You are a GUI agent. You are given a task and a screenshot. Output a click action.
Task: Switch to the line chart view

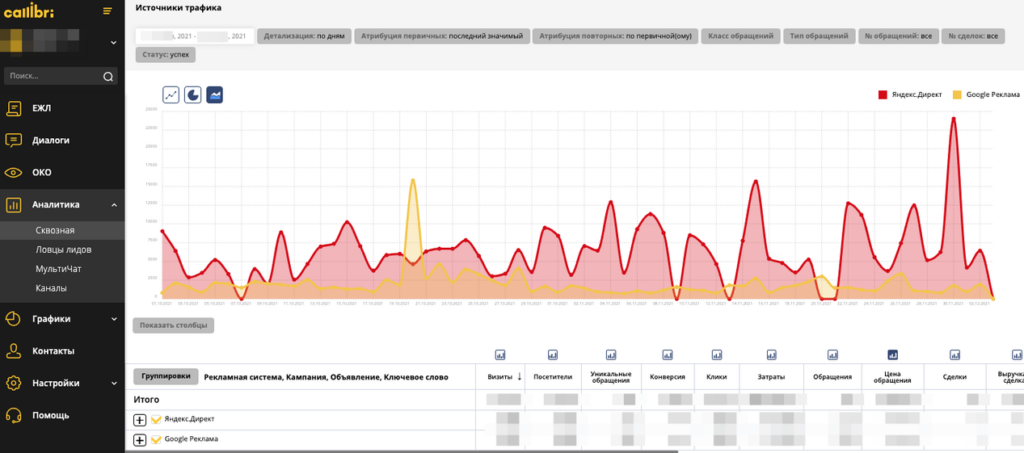pyautogui.click(x=170, y=95)
